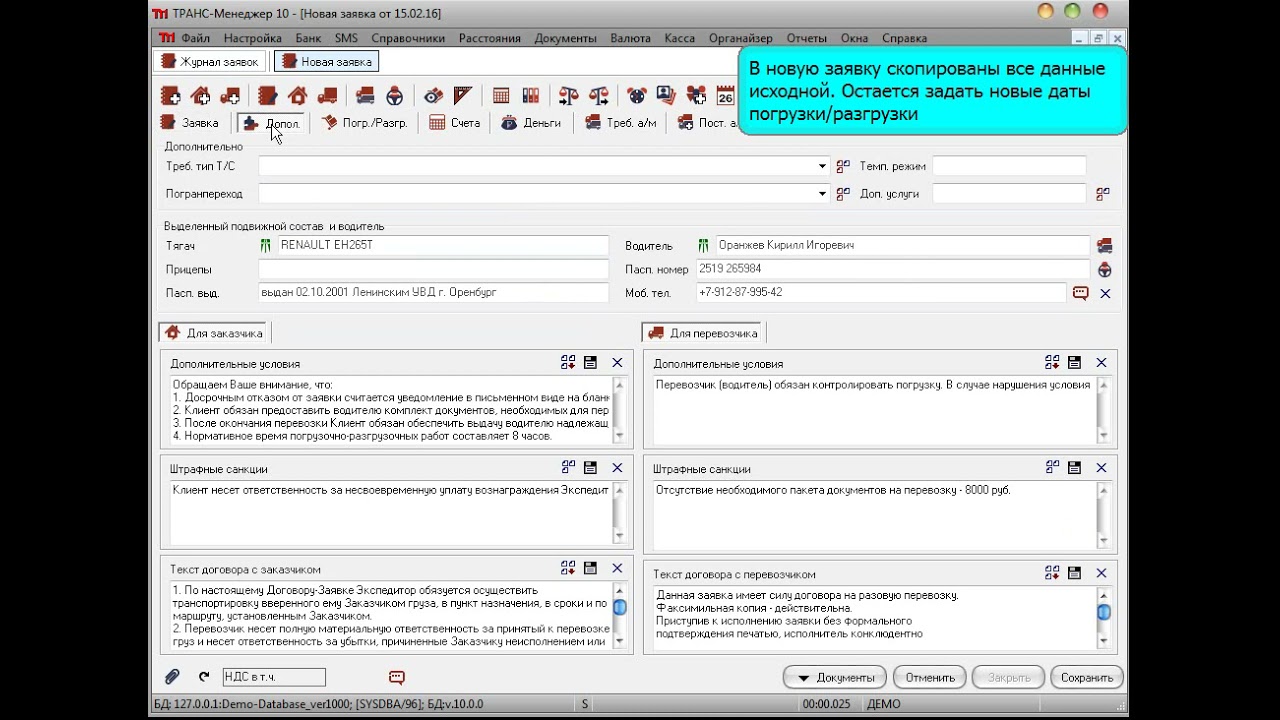Image resolution: width=1280 pixels, height=720 pixels.
Task: Click the reference icon next to Треб. тип Т/С
Action: [843, 166]
